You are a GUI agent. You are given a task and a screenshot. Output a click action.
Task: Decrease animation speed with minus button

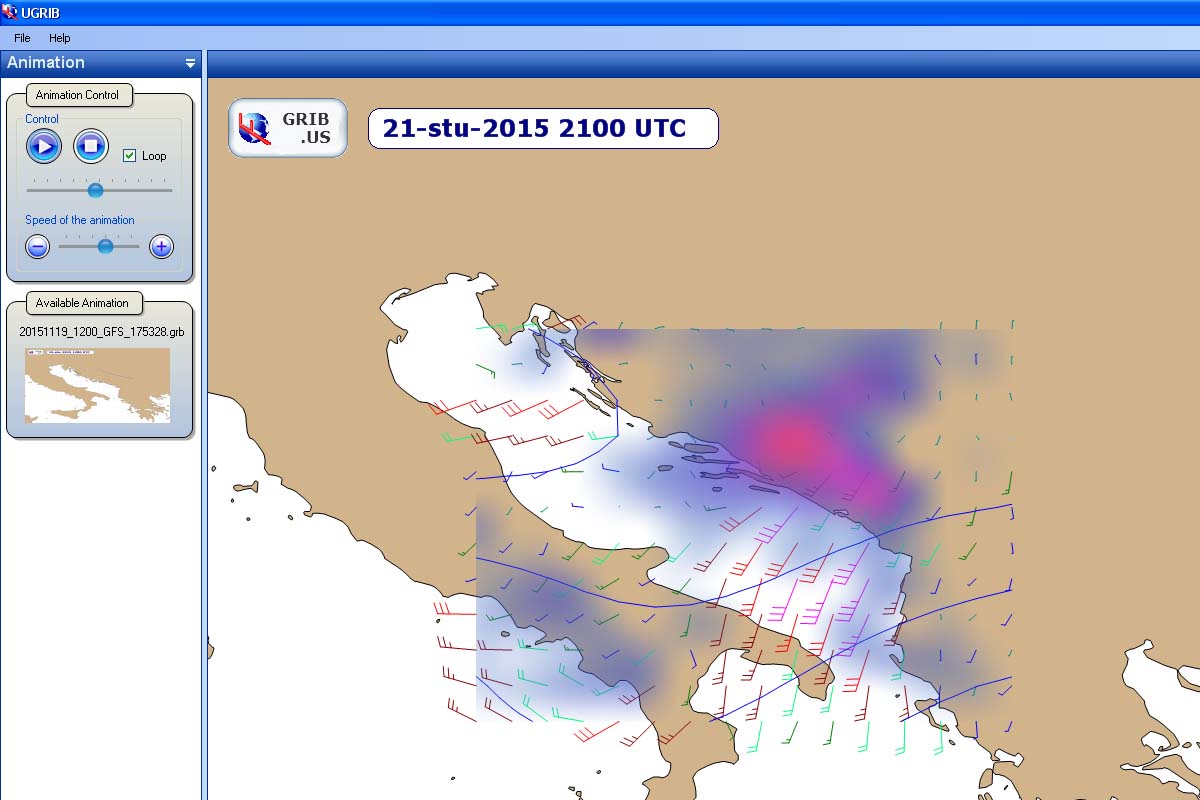tap(37, 246)
